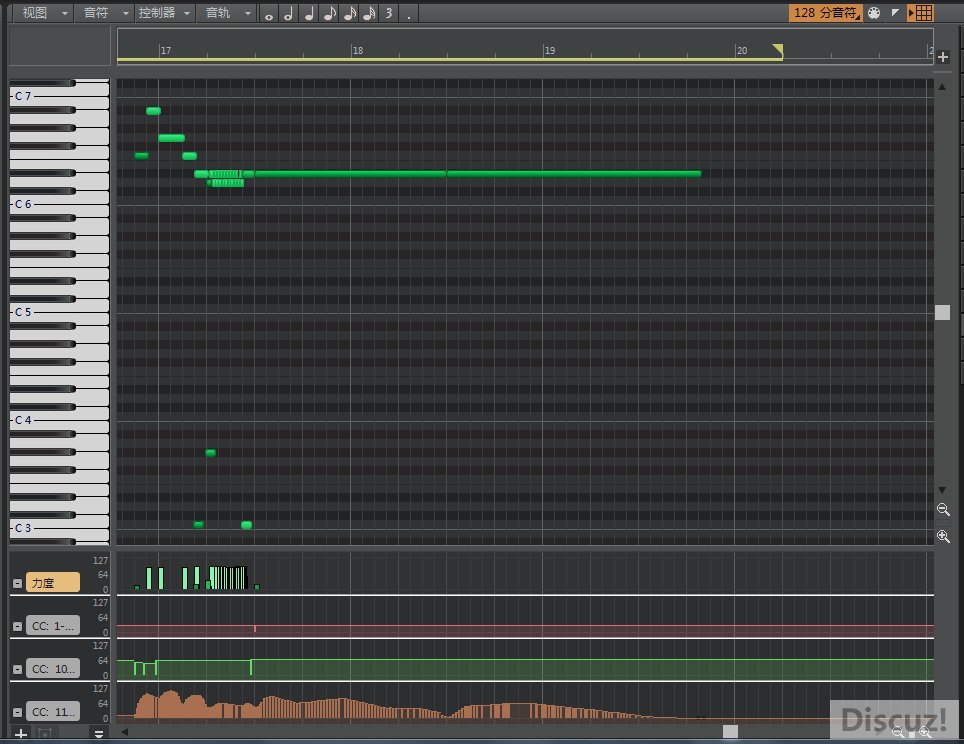Click the vertical scrollbar up arrow
This screenshot has width=964, height=744.
[x=942, y=87]
